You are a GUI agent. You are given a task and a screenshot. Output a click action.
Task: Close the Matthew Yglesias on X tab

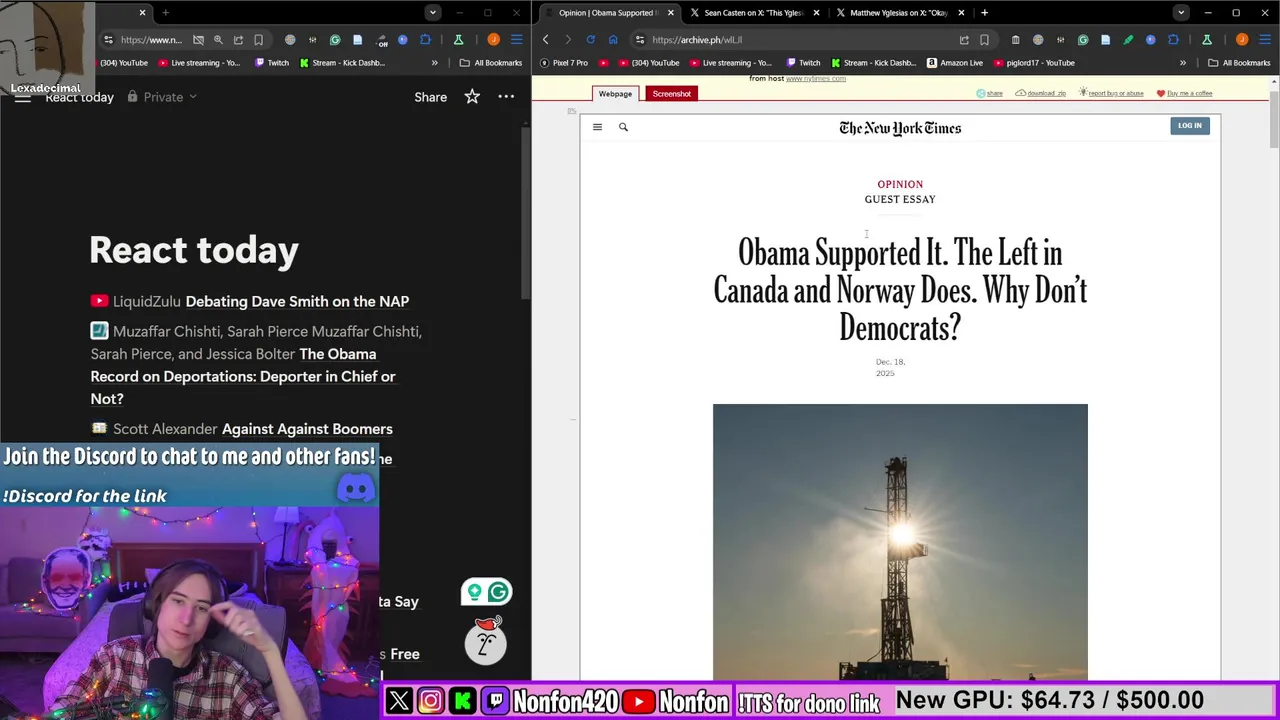tap(961, 13)
